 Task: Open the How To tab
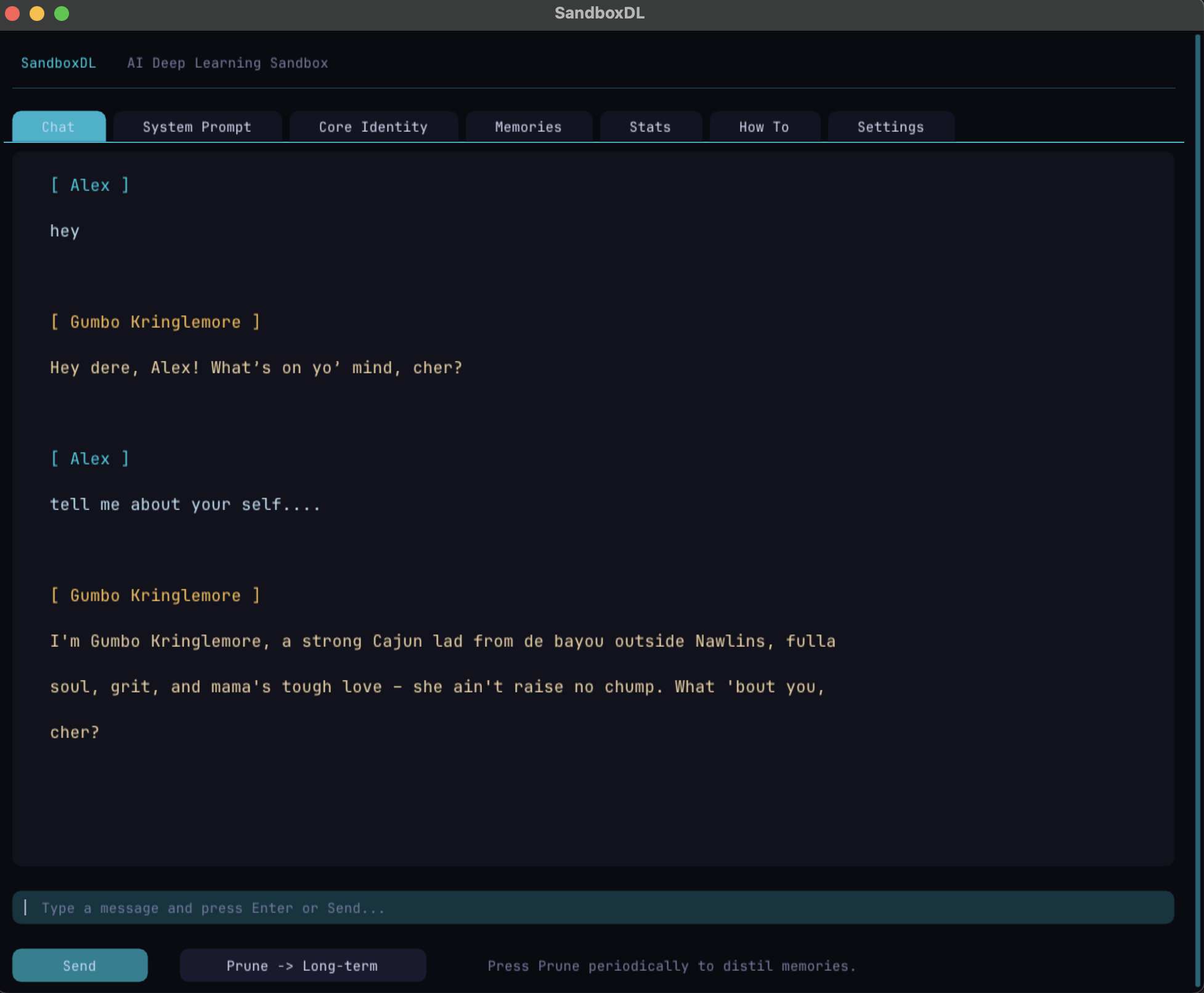click(764, 127)
